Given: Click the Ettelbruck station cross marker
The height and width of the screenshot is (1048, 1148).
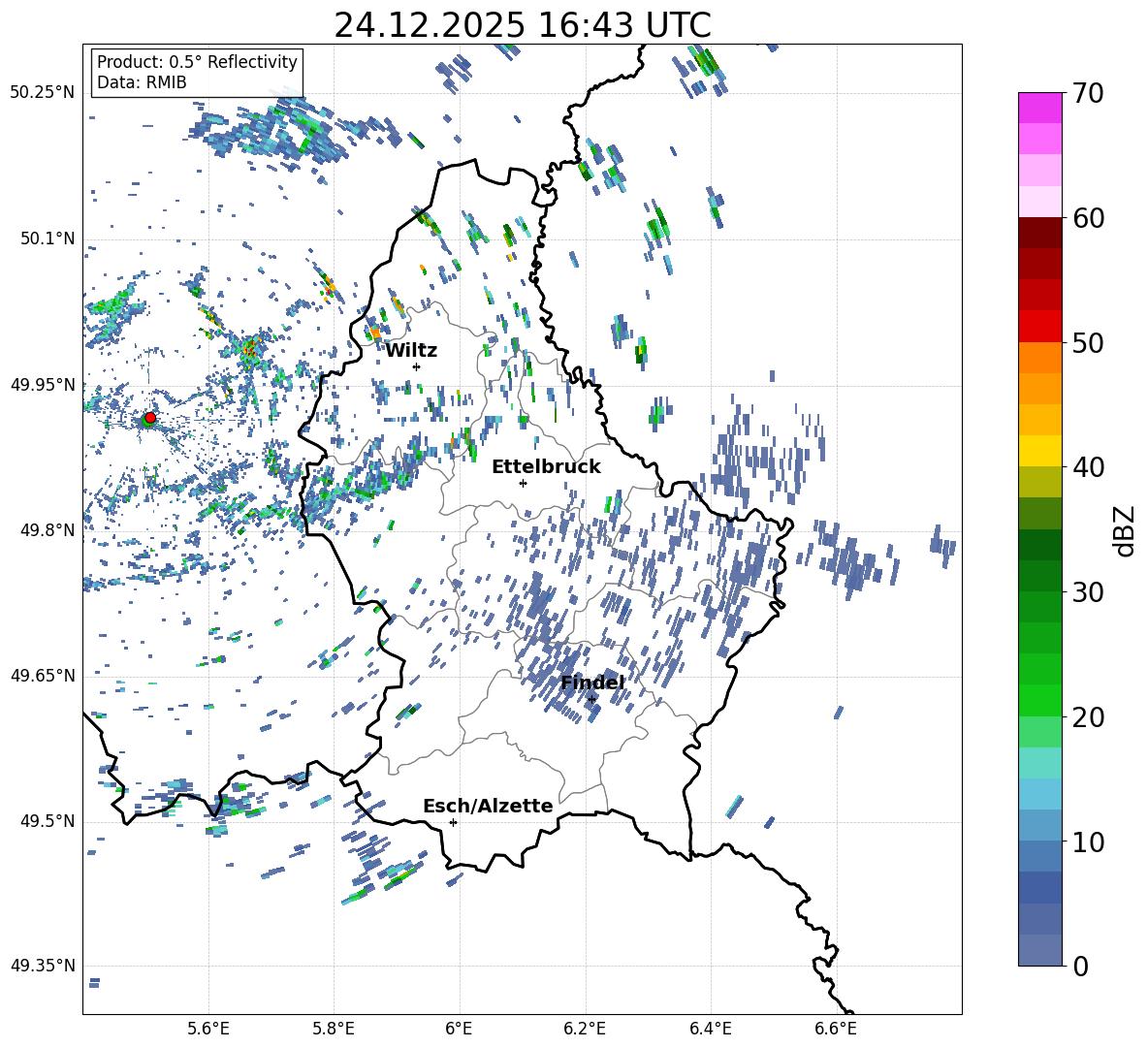Looking at the screenshot, I should (523, 483).
